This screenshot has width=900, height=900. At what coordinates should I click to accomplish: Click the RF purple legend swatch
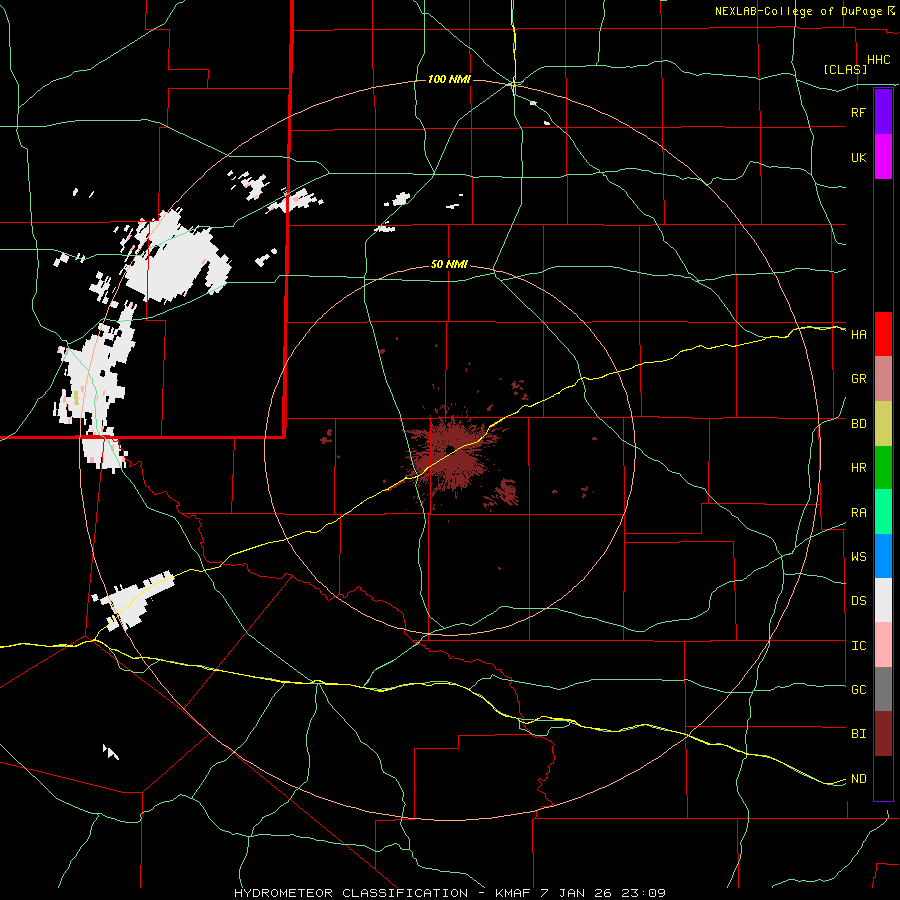pyautogui.click(x=883, y=112)
